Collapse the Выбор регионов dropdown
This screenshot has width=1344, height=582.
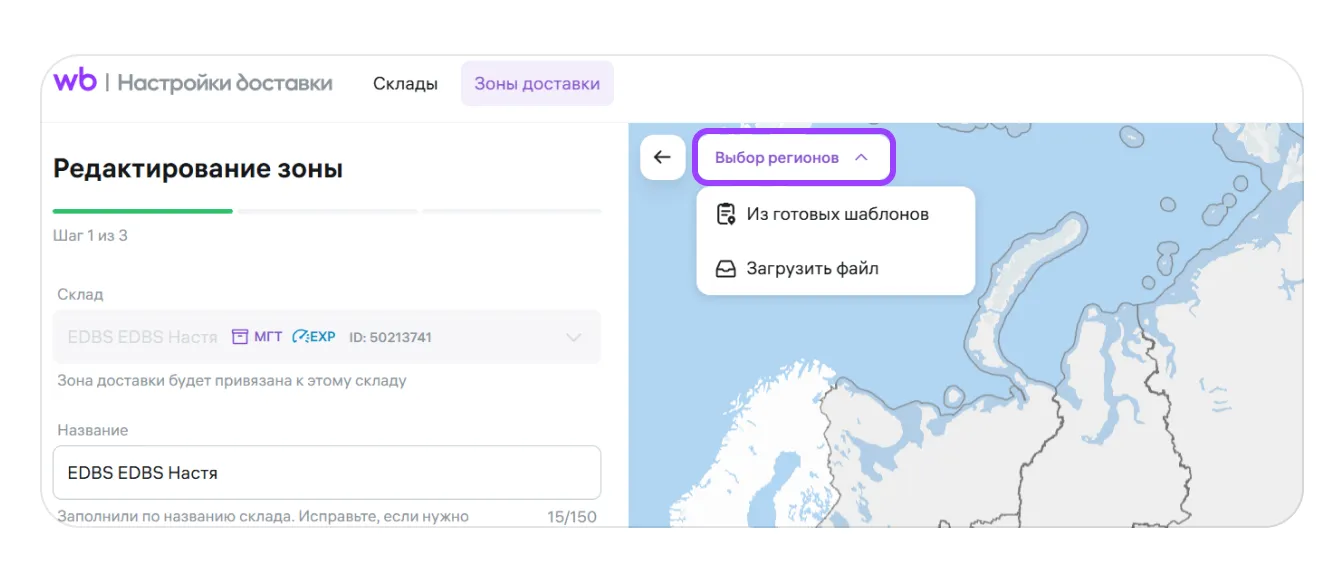794,158
